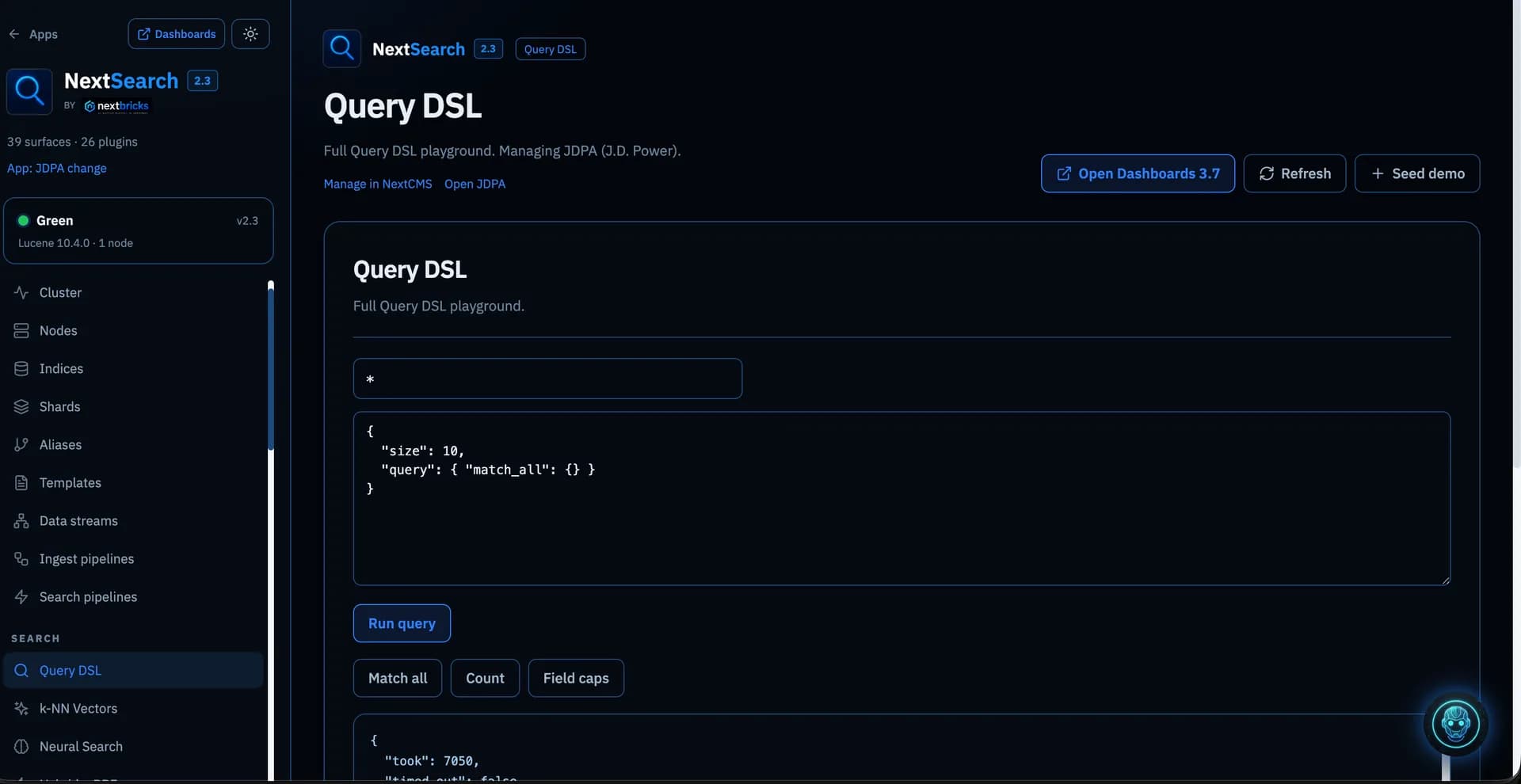The width and height of the screenshot is (1521, 784).
Task: Click into the query JSON textarea
Action: (902, 498)
